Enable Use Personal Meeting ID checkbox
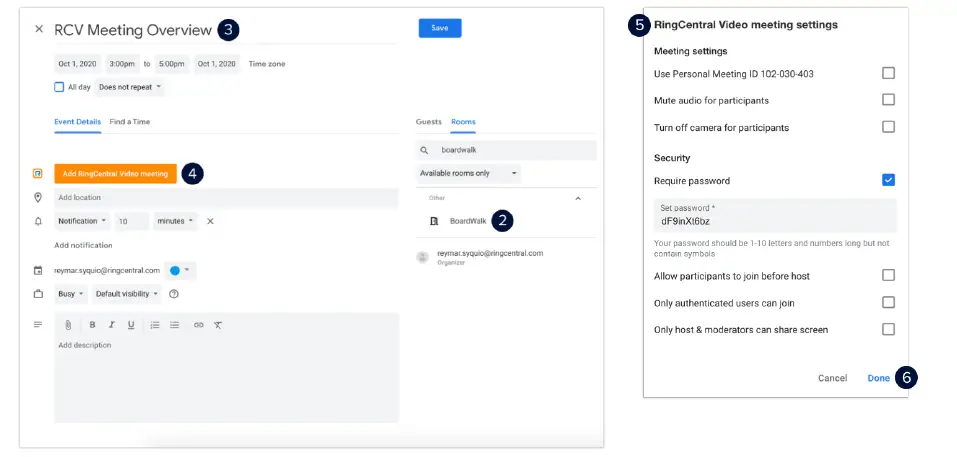This screenshot has width=957, height=457. pyautogui.click(x=889, y=73)
